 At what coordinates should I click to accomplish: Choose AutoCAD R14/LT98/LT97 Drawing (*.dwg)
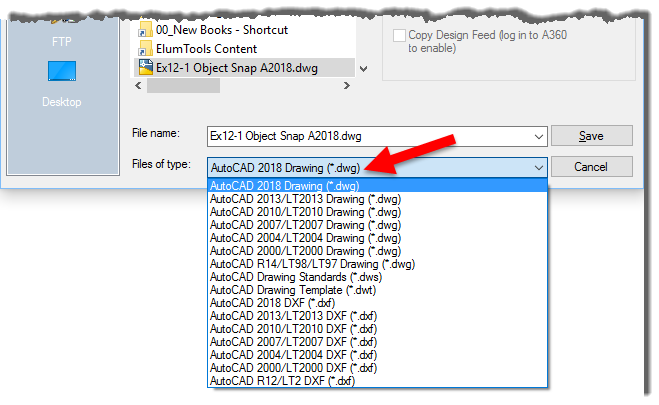coord(377,264)
